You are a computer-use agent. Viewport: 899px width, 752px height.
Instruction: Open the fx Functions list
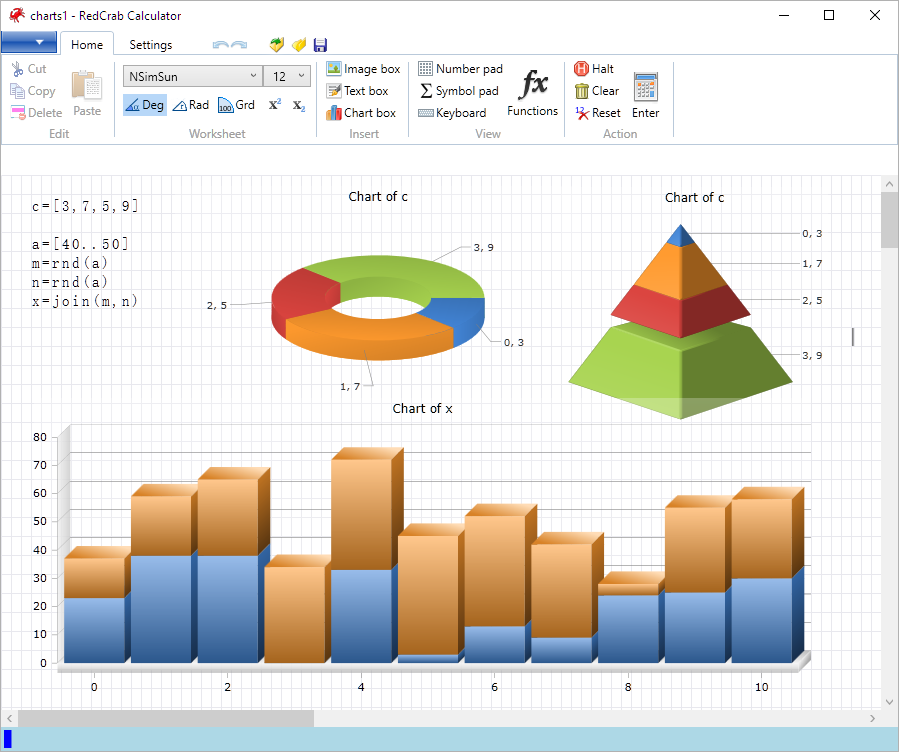(533, 92)
